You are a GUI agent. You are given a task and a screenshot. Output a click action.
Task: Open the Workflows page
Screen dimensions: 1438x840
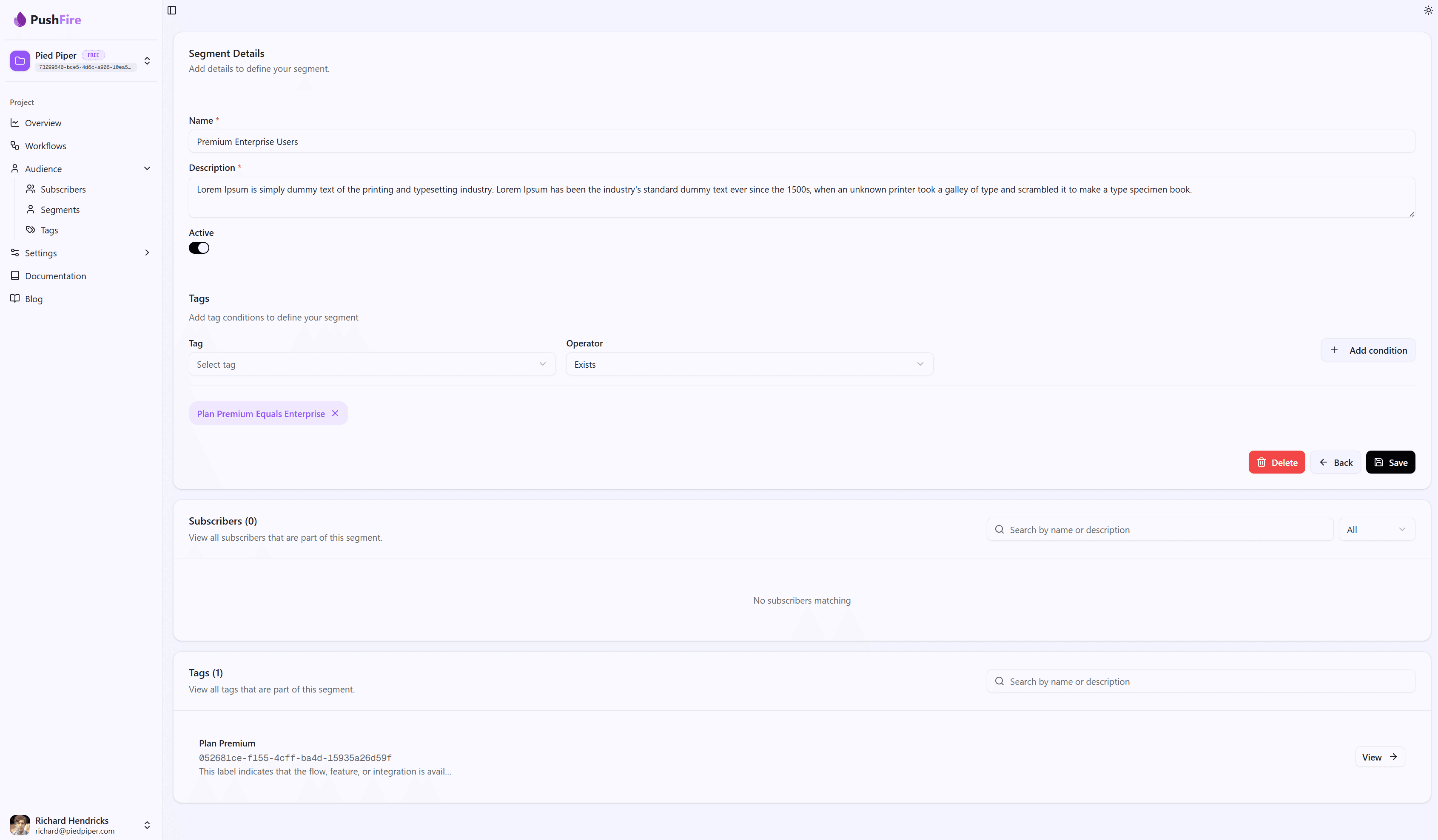point(45,146)
